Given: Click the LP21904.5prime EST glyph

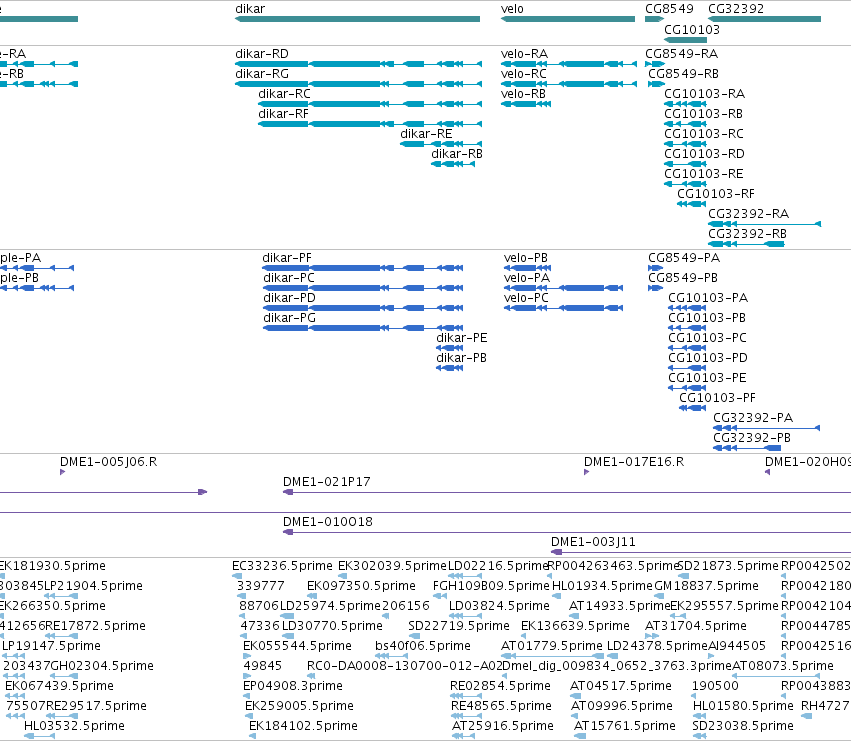Looking at the screenshot, I should 61,596.
